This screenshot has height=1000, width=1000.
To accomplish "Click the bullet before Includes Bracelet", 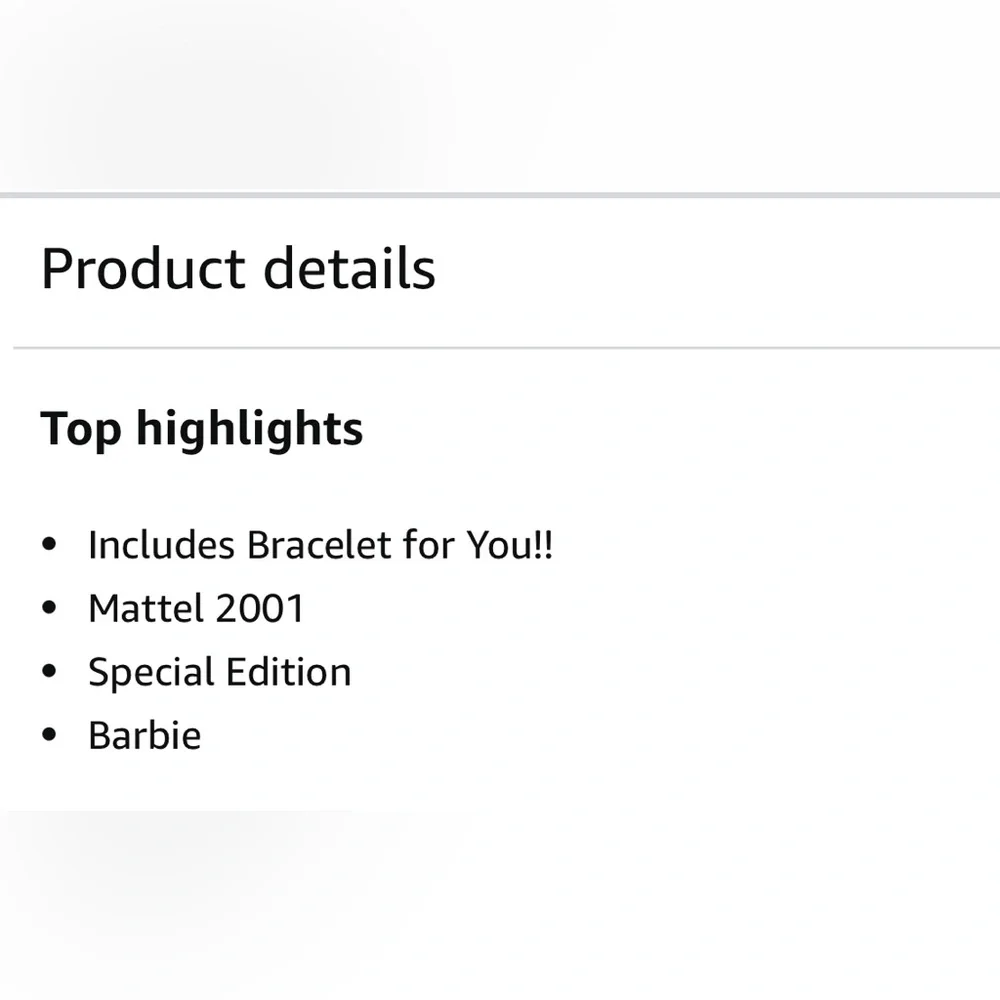I will (50, 546).
